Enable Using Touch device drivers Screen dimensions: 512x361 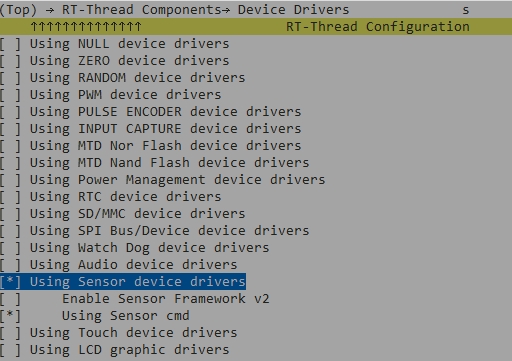[x=119, y=333]
